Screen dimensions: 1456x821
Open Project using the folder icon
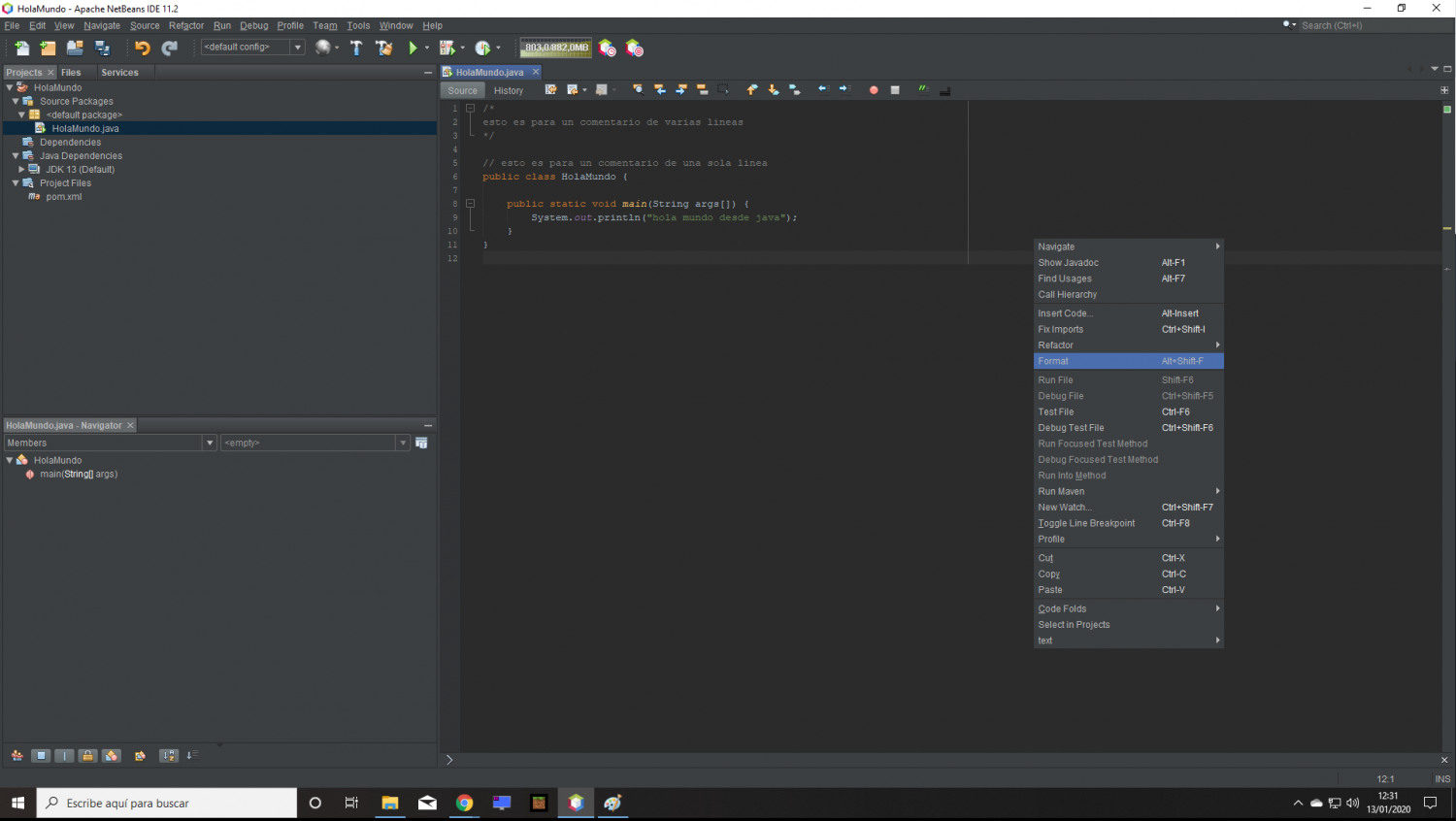(x=75, y=48)
